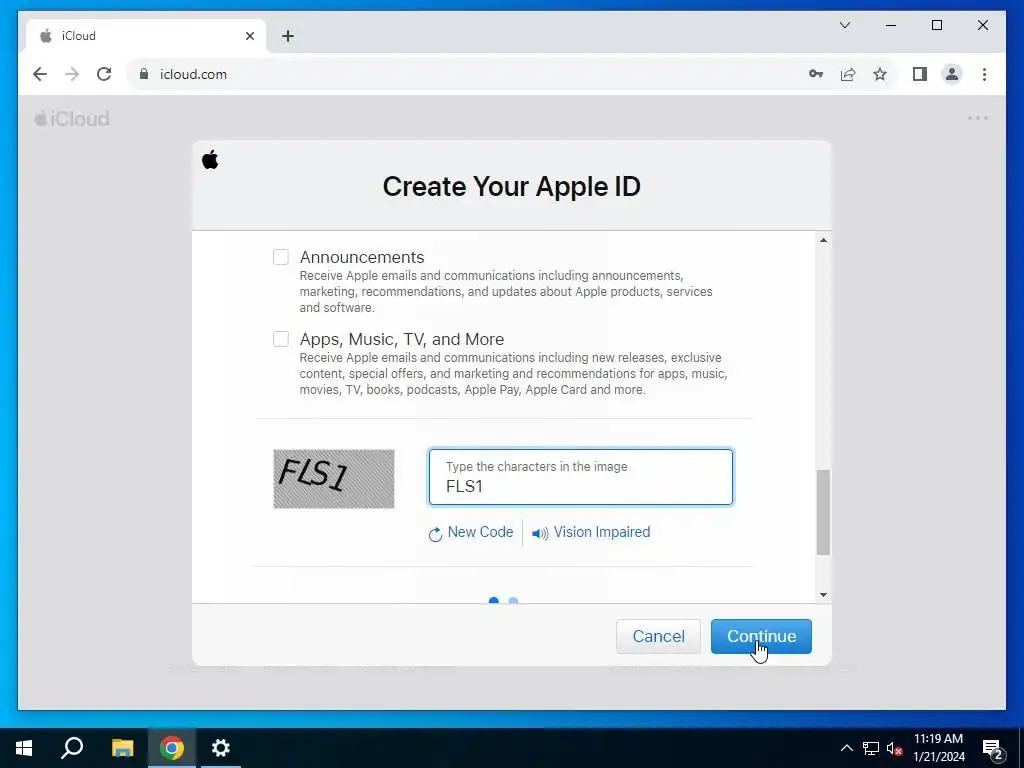Select the iCloud browser tab
The image size is (1024, 768).
[146, 36]
